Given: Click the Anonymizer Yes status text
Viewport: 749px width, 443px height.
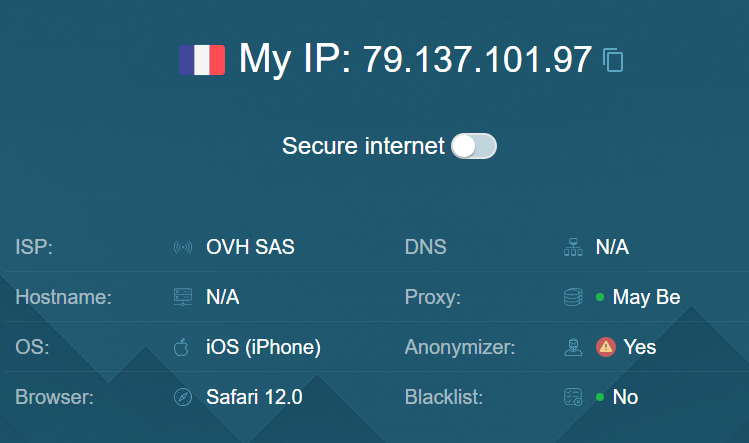Looking at the screenshot, I should 640,347.
